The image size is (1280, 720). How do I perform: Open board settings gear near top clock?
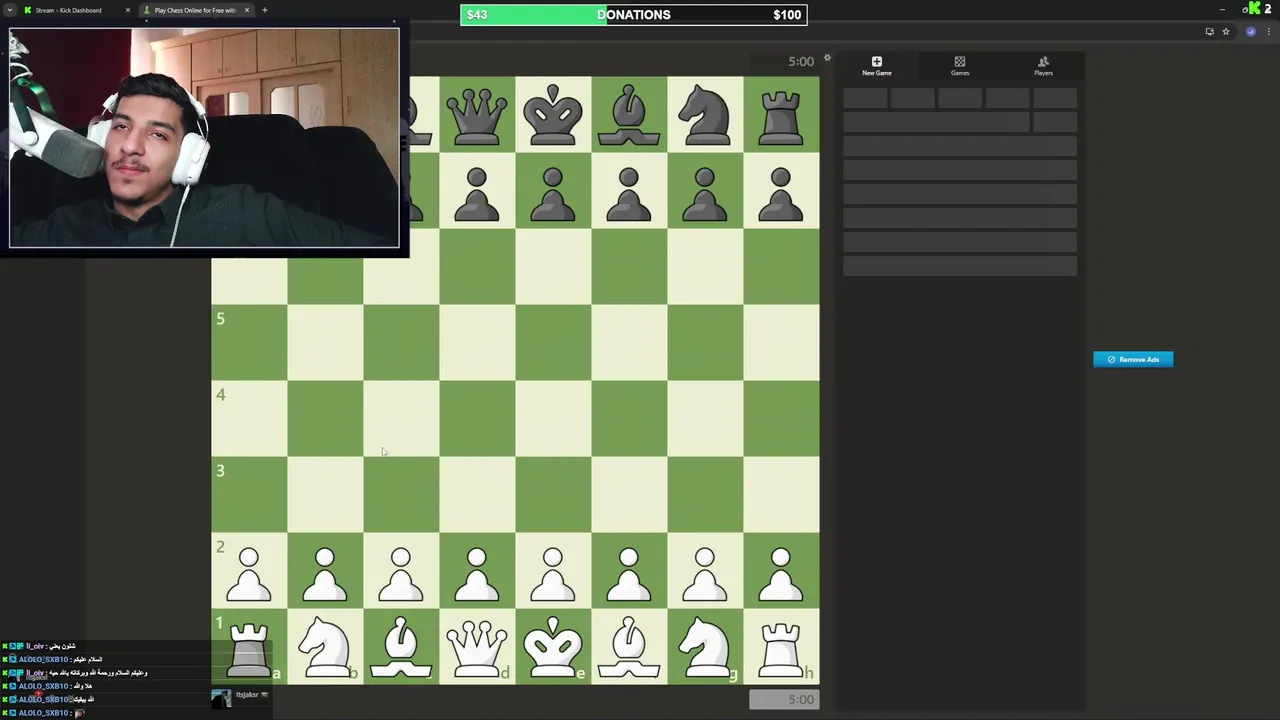[827, 59]
